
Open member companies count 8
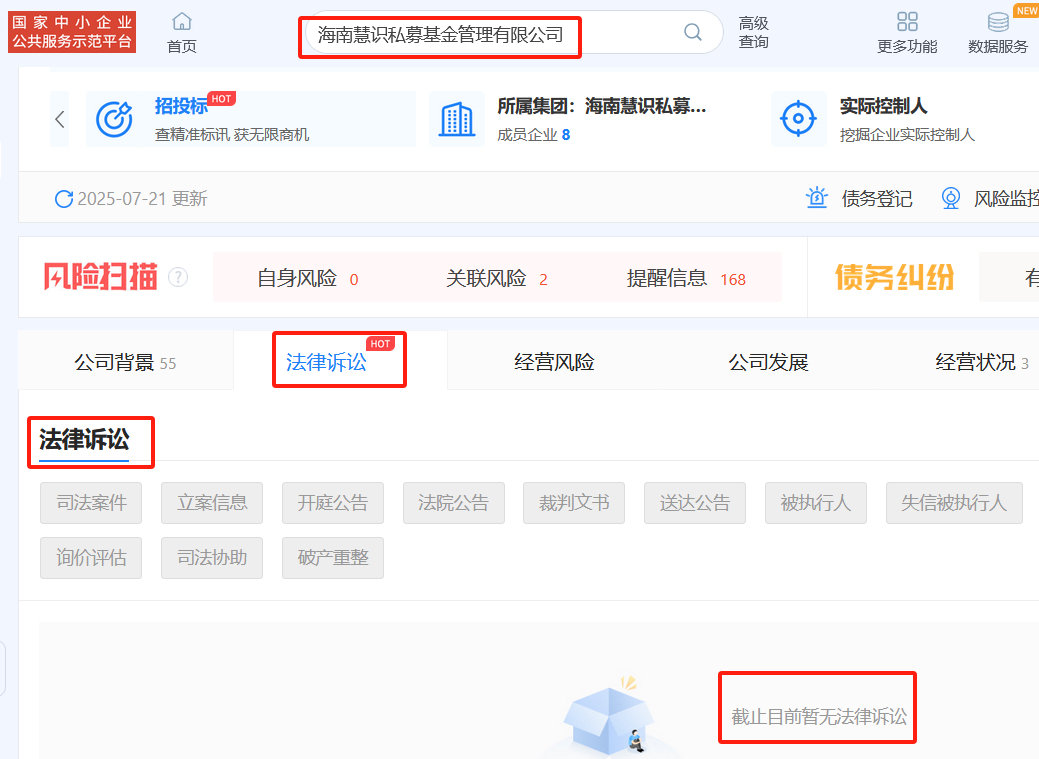pyautogui.click(x=566, y=135)
